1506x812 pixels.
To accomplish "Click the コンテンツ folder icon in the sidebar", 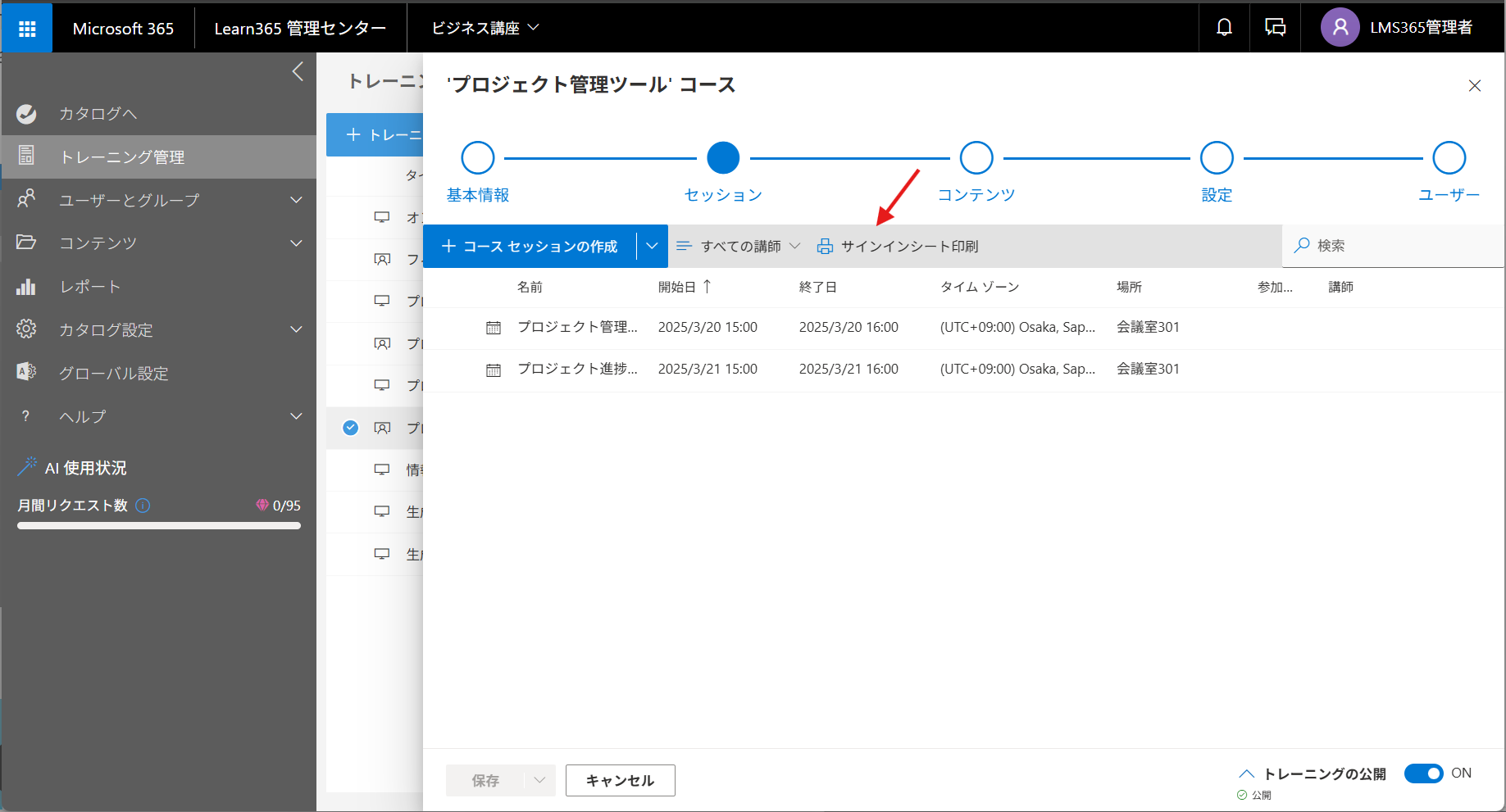I will point(26,243).
